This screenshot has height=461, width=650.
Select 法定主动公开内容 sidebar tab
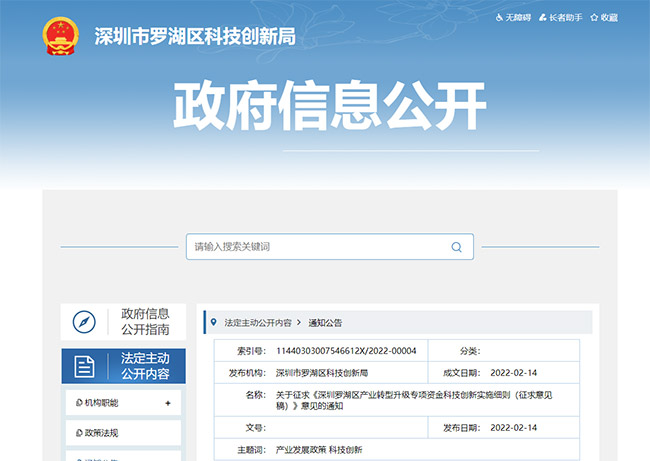click(124, 366)
